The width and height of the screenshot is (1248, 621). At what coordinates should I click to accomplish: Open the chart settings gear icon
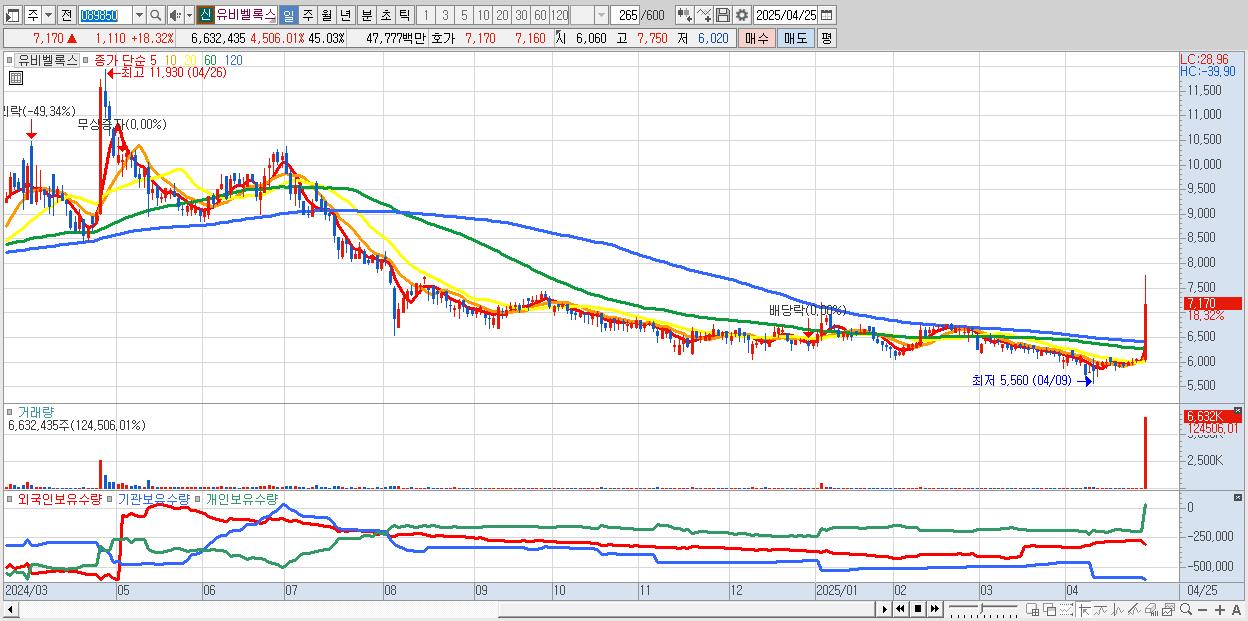[x=742, y=15]
